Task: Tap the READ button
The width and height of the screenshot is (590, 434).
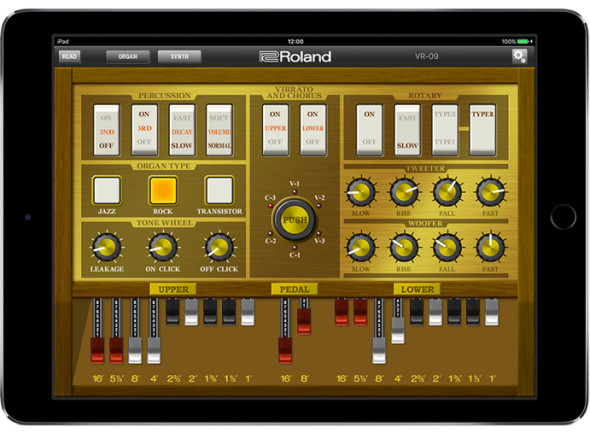Action: 69,56
